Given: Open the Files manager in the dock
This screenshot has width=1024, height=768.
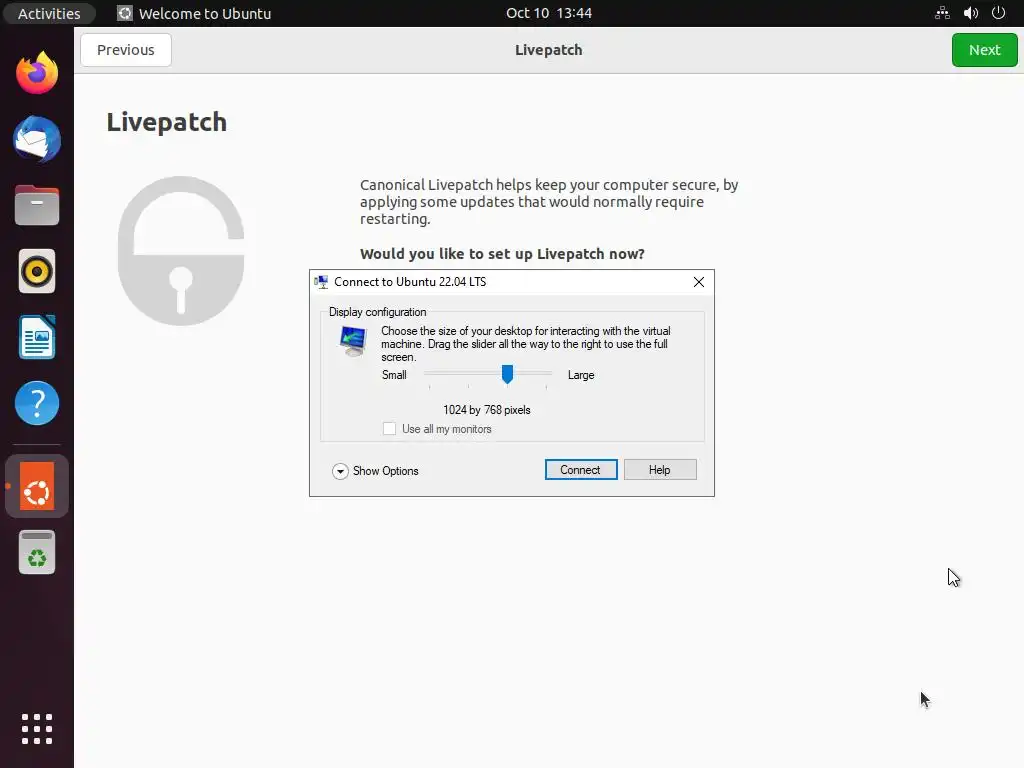Looking at the screenshot, I should (x=37, y=205).
